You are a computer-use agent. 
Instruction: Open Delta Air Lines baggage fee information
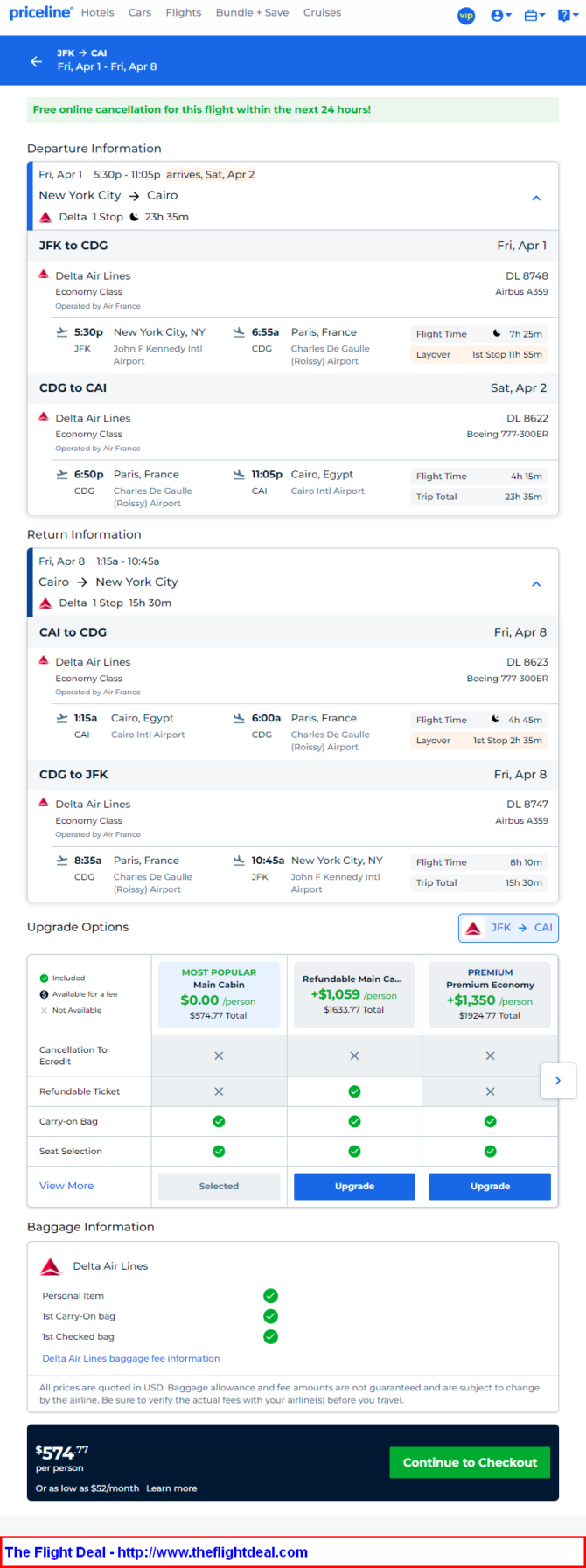pos(131,1358)
